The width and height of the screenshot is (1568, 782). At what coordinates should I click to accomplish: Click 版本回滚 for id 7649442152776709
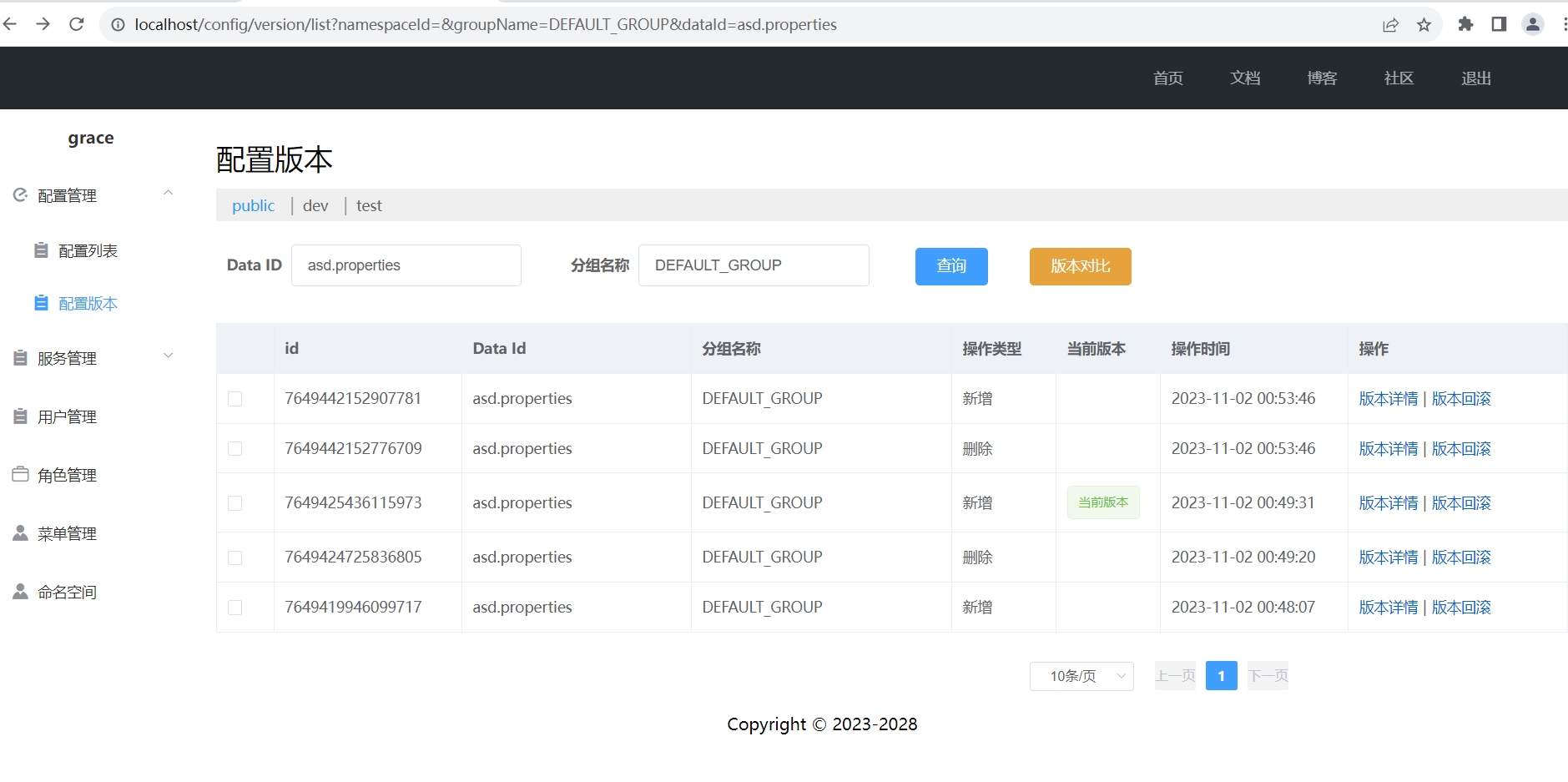[x=1461, y=449]
